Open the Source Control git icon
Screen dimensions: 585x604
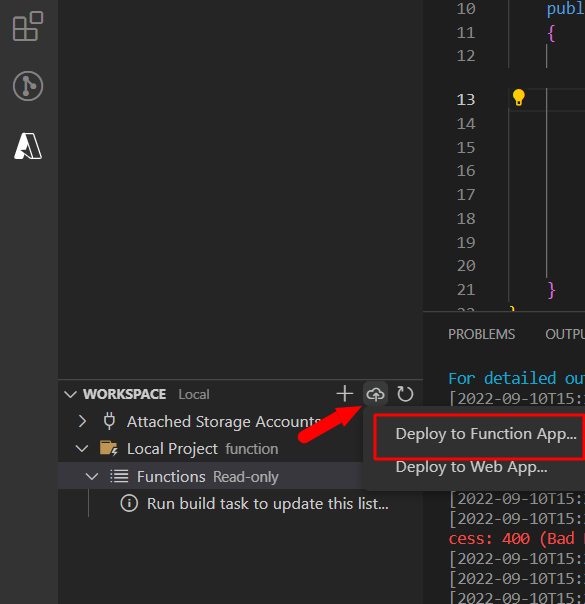(28, 86)
